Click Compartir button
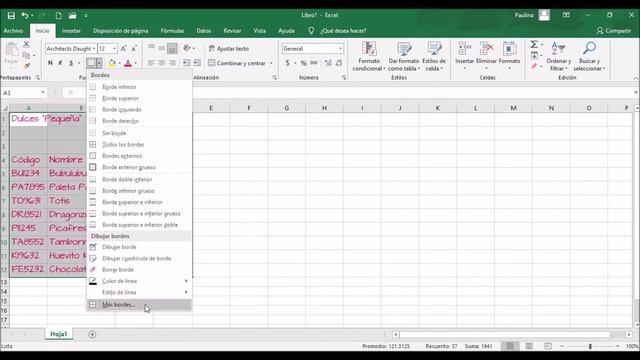Viewport: 640px width, 360px height. tap(613, 31)
